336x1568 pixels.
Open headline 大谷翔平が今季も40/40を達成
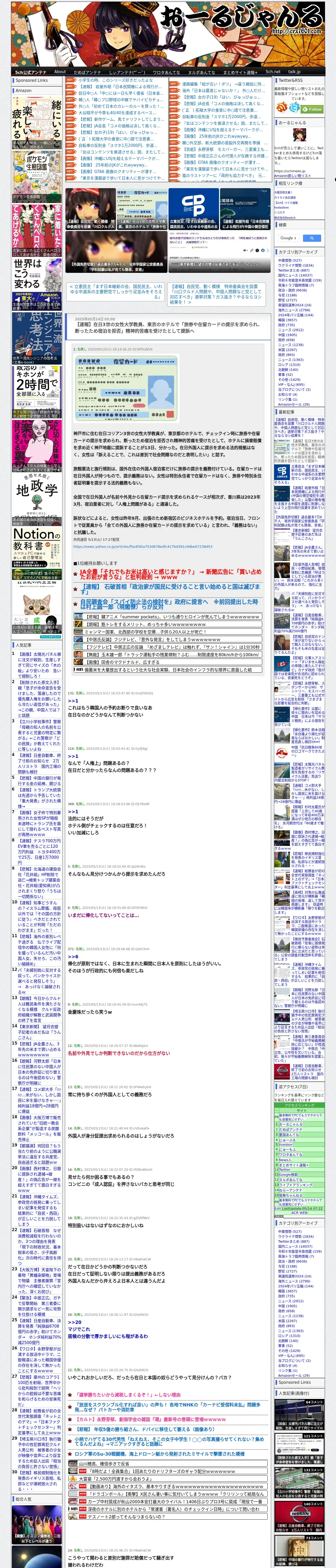tap(117, 113)
